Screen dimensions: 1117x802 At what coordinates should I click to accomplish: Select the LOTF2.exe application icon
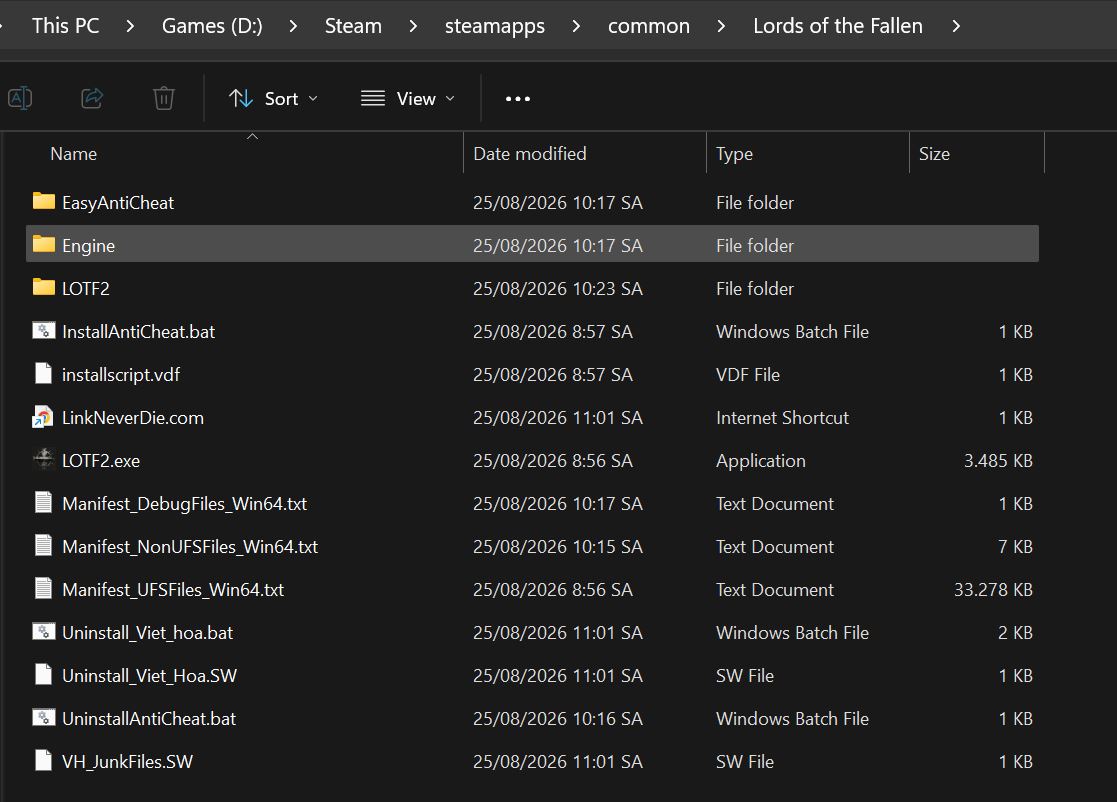tap(43, 459)
